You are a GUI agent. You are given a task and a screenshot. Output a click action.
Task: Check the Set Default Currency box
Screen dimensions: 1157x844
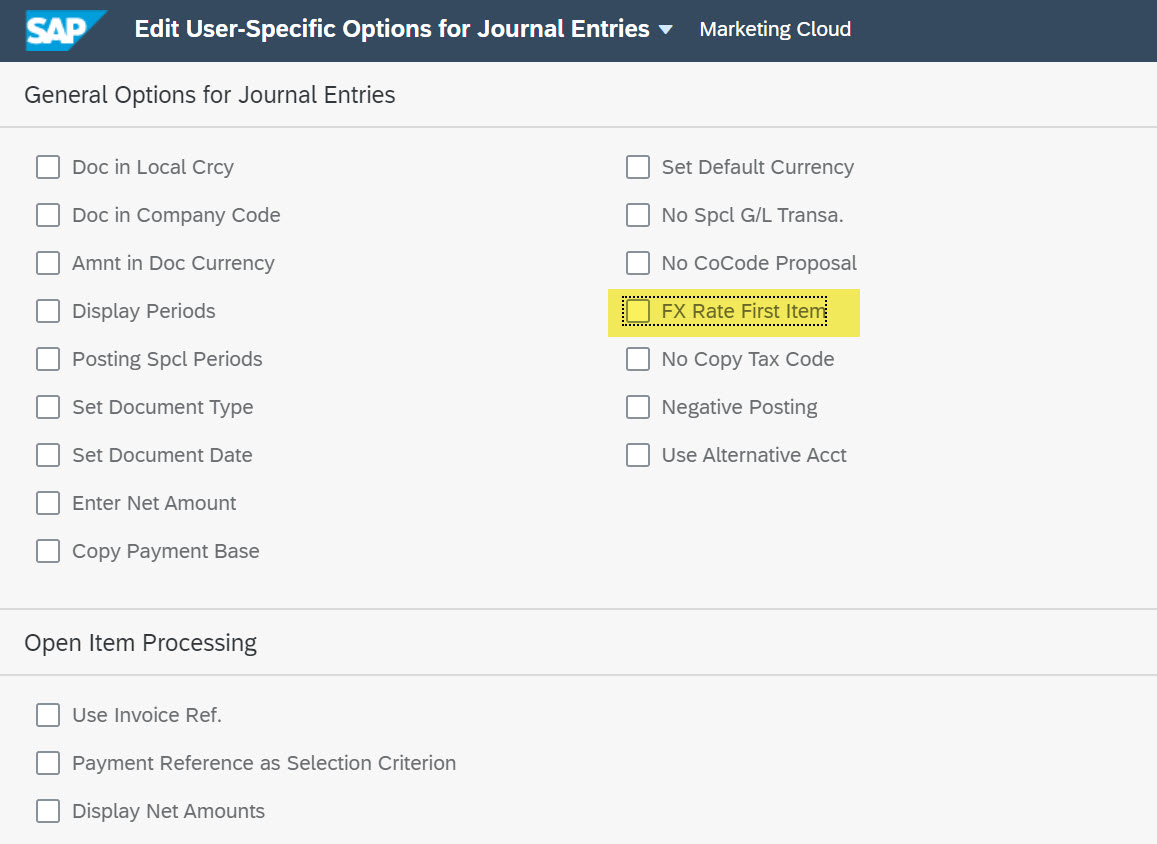pyautogui.click(x=638, y=167)
